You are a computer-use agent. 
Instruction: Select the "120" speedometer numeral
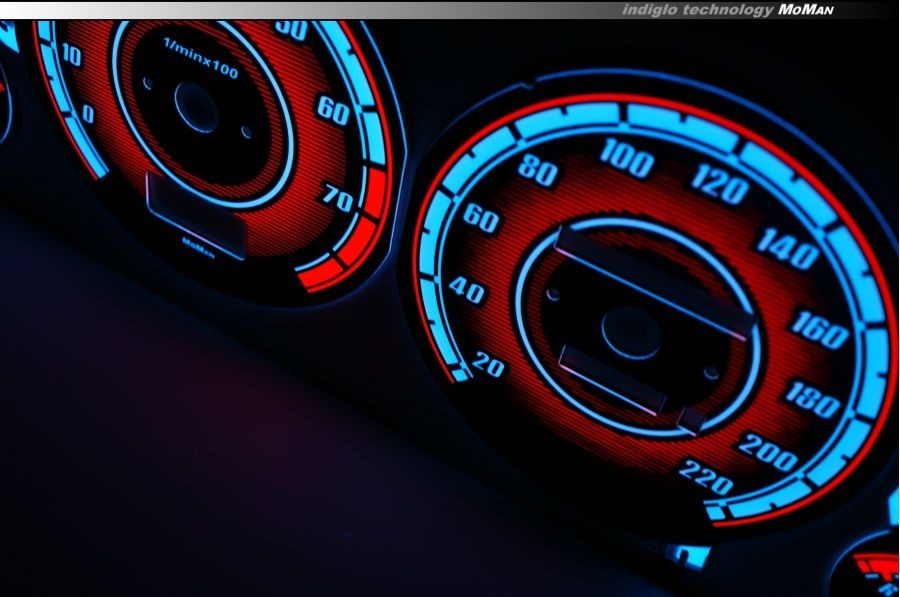point(720,183)
